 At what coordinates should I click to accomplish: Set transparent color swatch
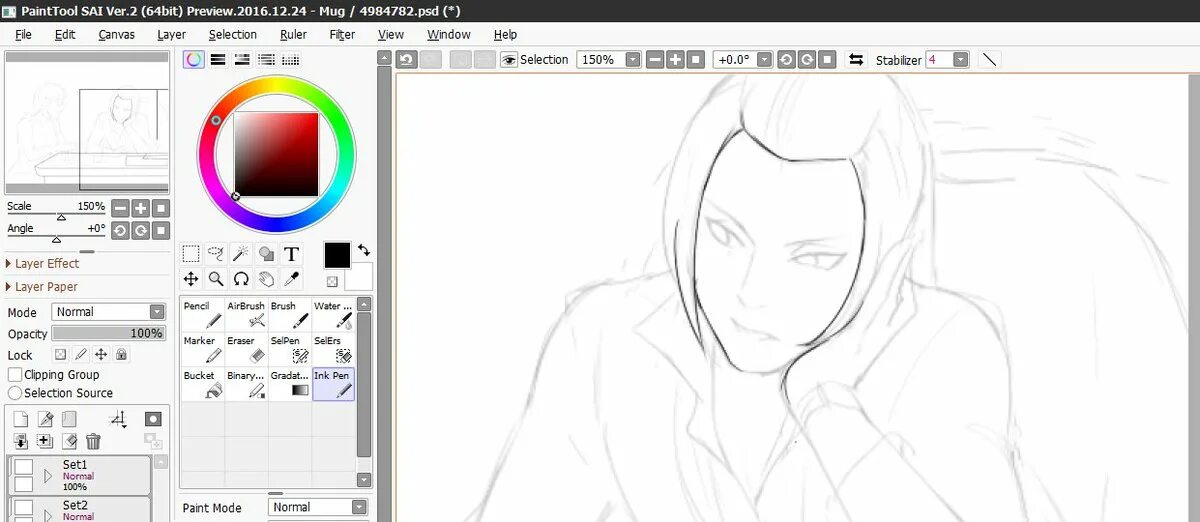(332, 282)
